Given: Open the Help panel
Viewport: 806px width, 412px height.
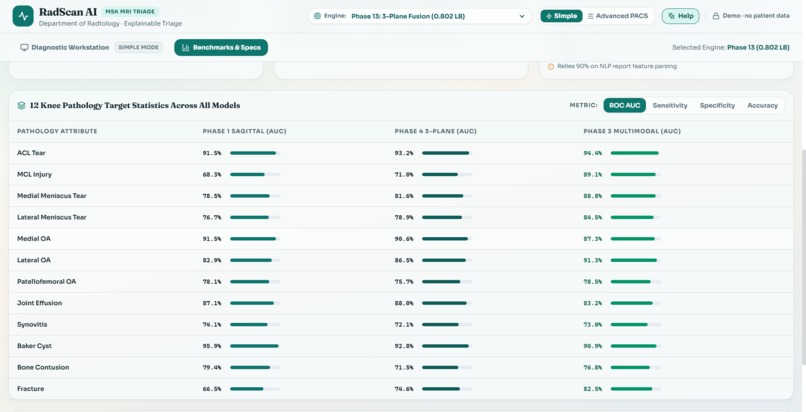Looking at the screenshot, I should [x=681, y=16].
